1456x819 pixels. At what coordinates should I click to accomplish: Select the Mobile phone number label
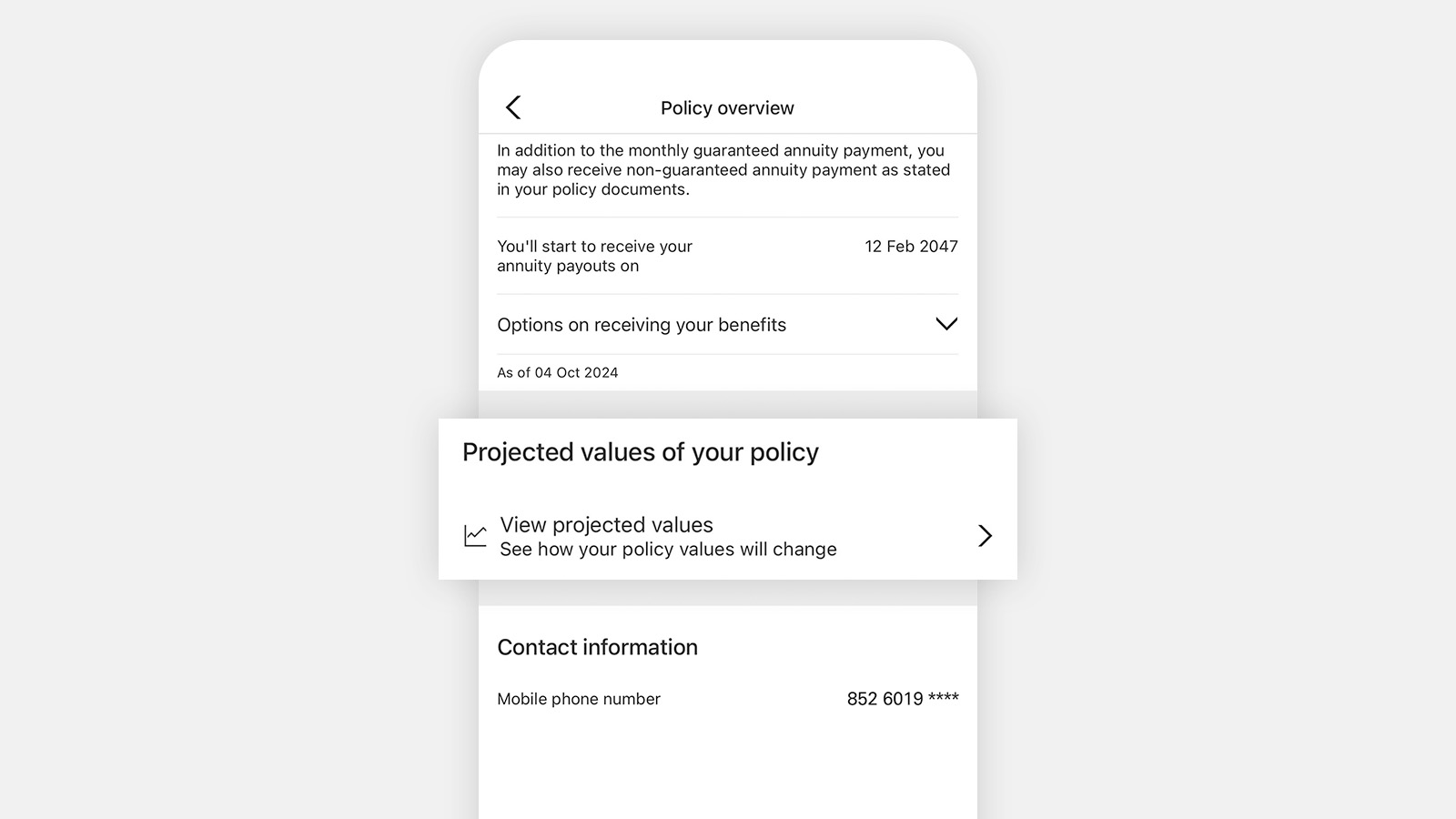tap(579, 699)
